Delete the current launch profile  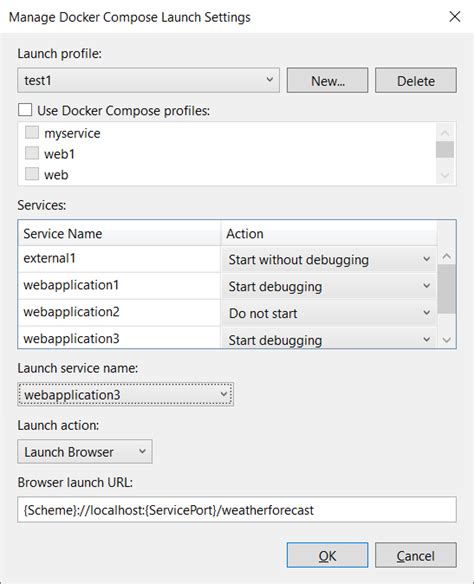[416, 80]
